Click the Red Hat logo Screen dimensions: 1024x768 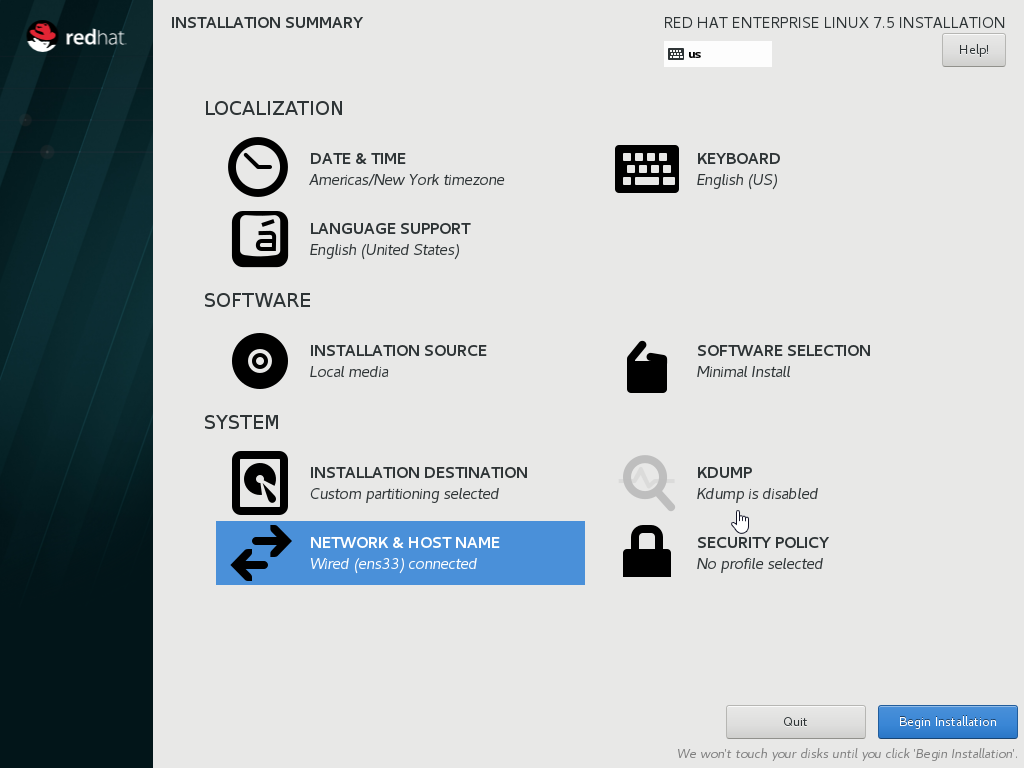(76, 36)
